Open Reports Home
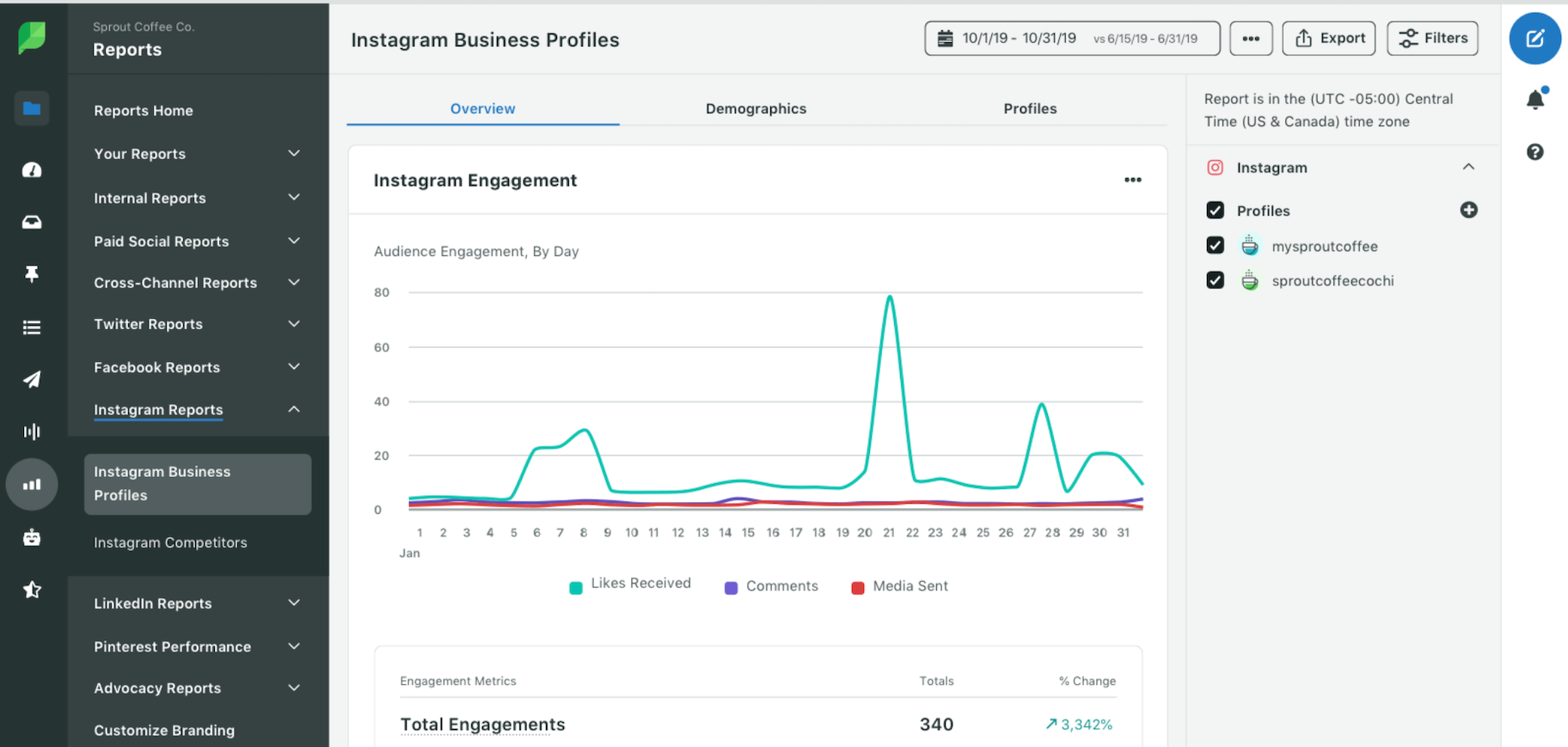 pyautogui.click(x=144, y=111)
